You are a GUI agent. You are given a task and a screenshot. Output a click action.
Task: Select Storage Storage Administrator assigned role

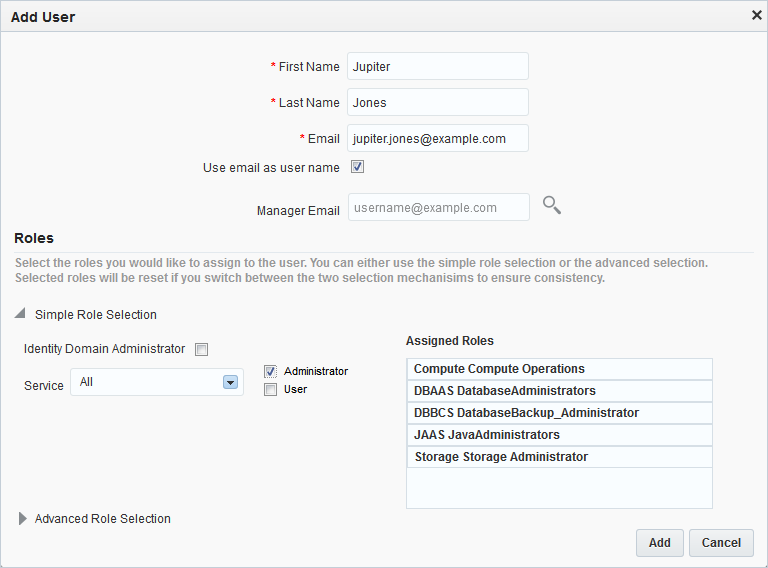click(559, 457)
